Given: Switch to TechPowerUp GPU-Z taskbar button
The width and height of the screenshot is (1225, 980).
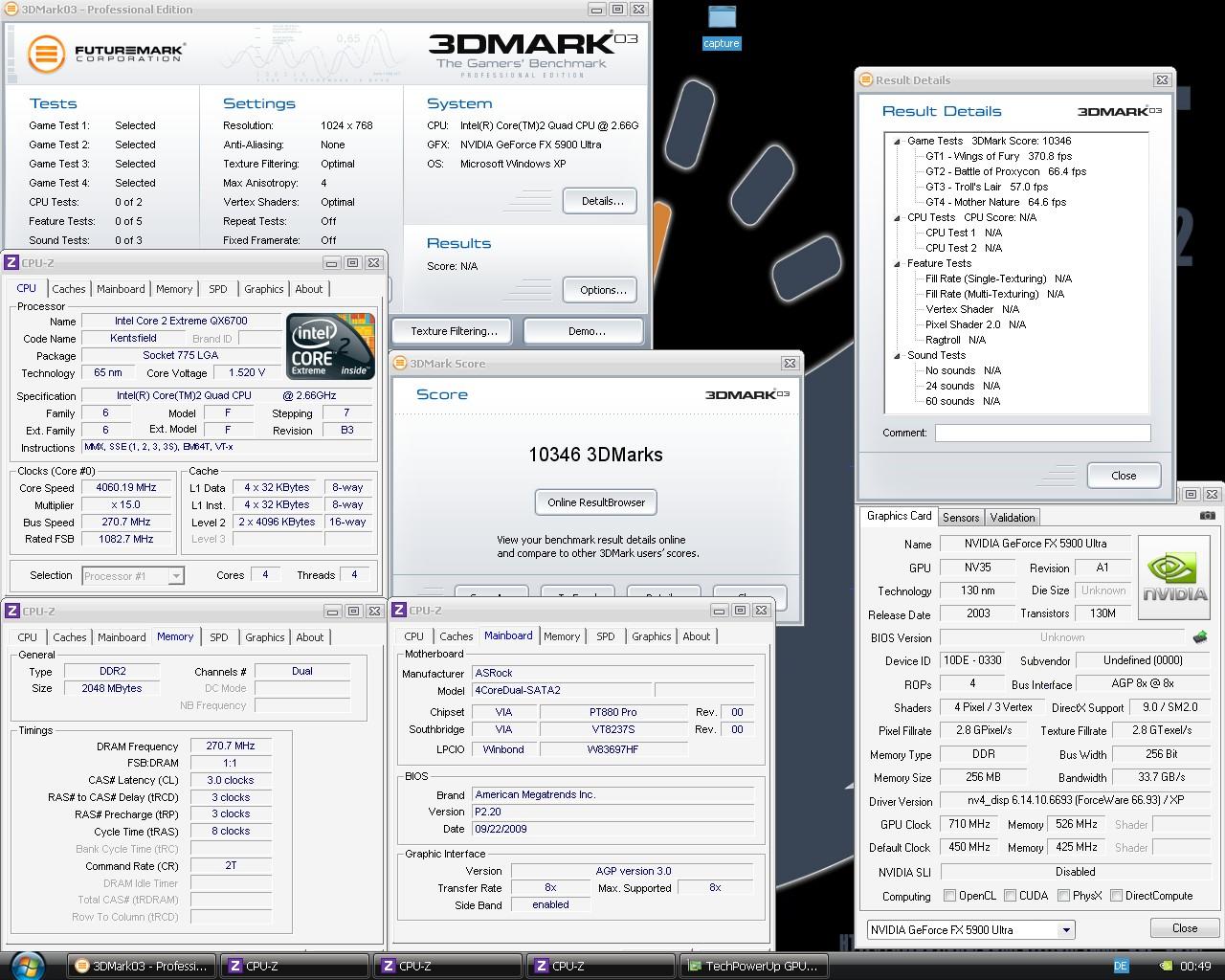Looking at the screenshot, I should (752, 967).
